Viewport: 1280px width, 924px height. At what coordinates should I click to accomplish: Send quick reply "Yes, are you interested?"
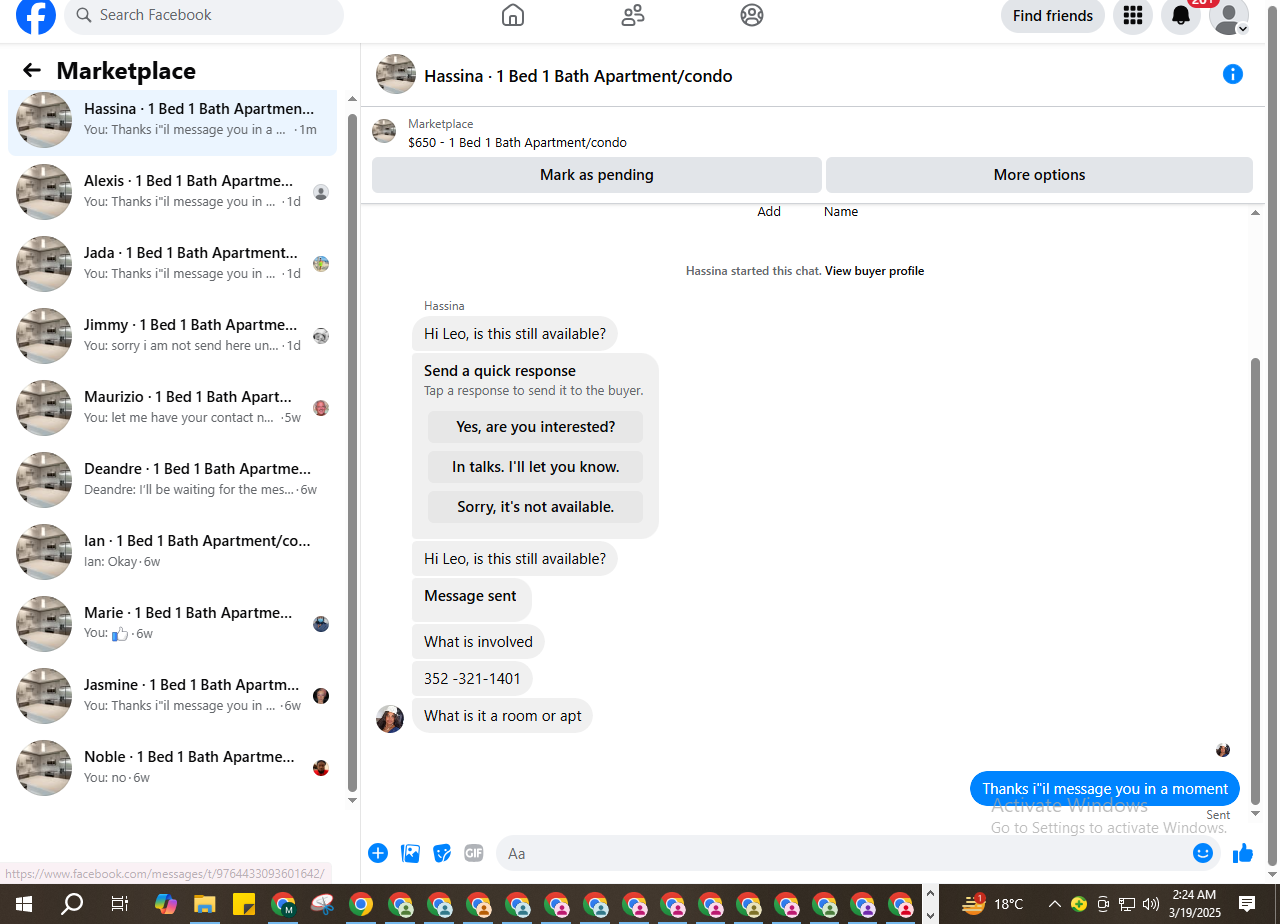point(536,427)
